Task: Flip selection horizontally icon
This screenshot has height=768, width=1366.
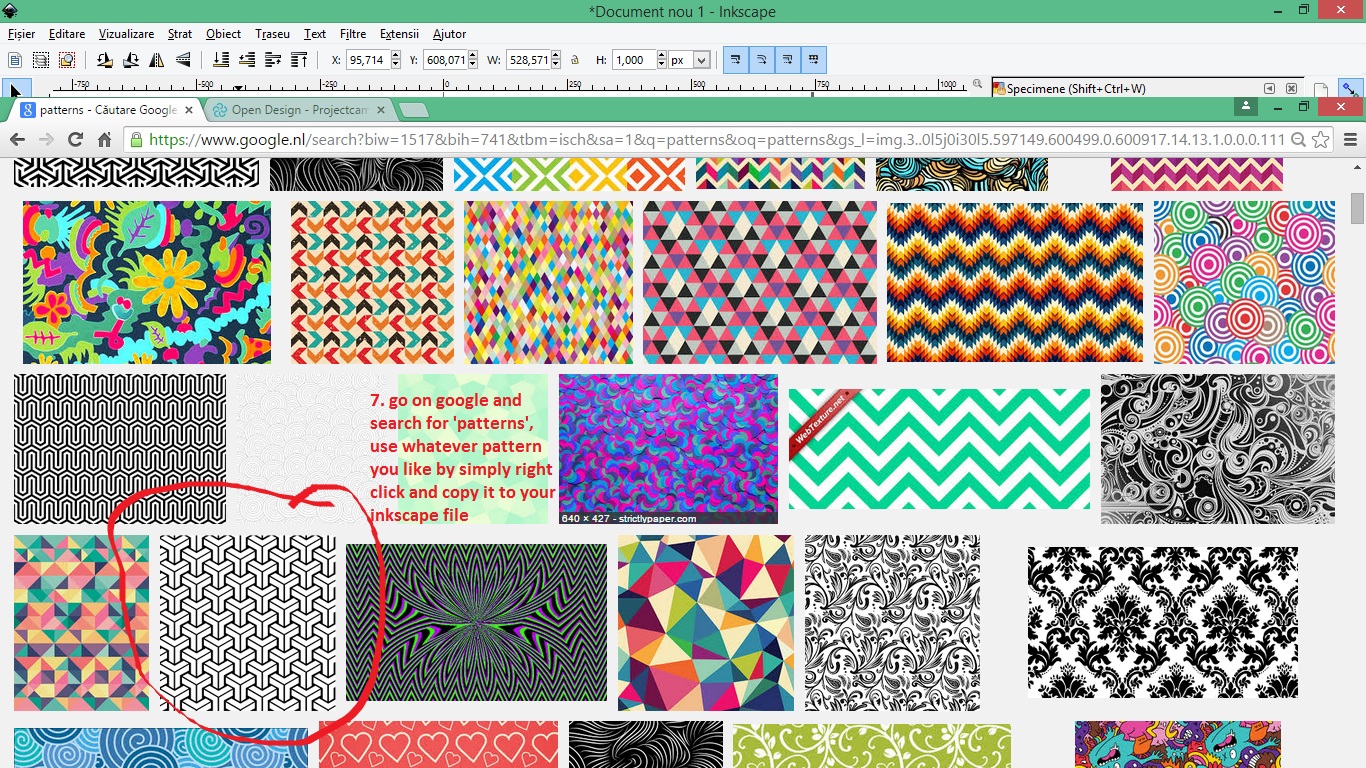Action: 157,60
